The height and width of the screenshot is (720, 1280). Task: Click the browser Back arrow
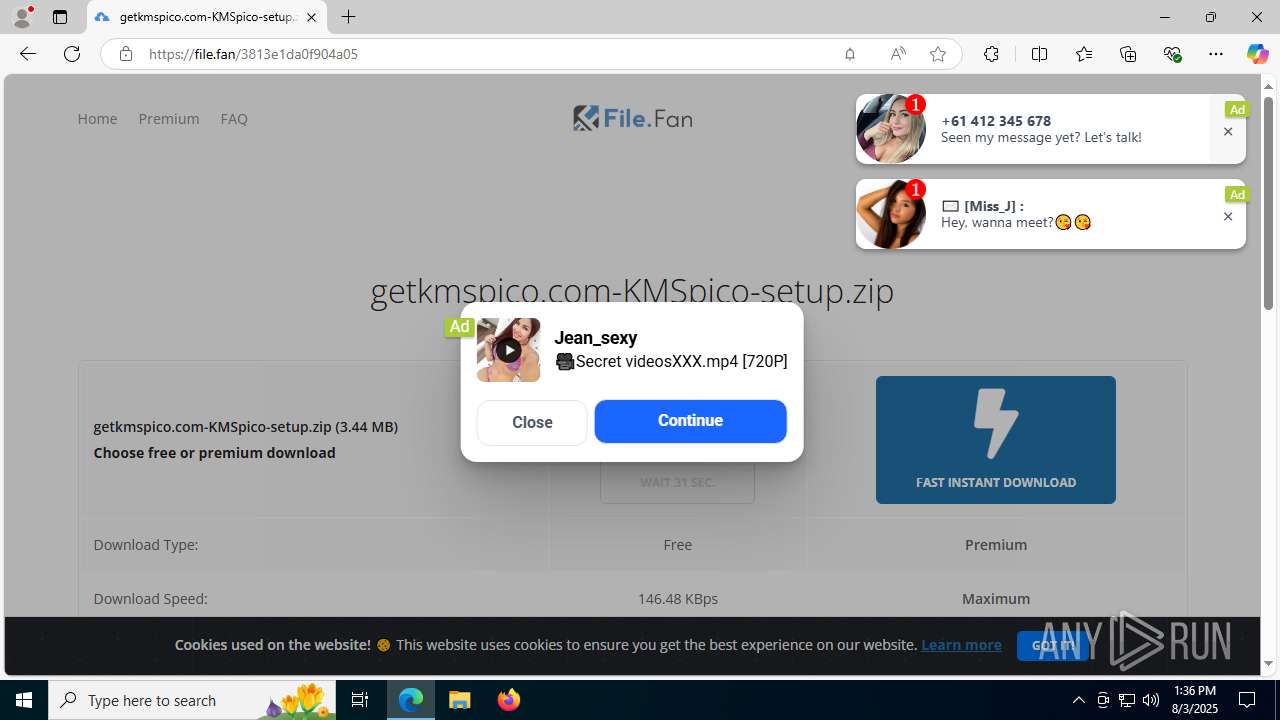28,54
